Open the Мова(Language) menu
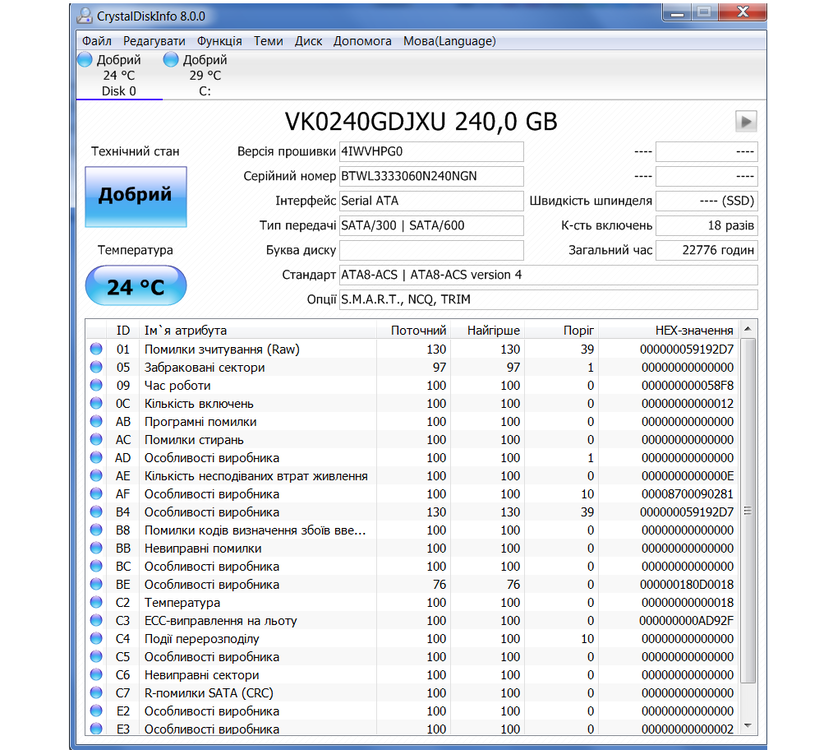Image resolution: width=833 pixels, height=750 pixels. pyautogui.click(x=449, y=41)
